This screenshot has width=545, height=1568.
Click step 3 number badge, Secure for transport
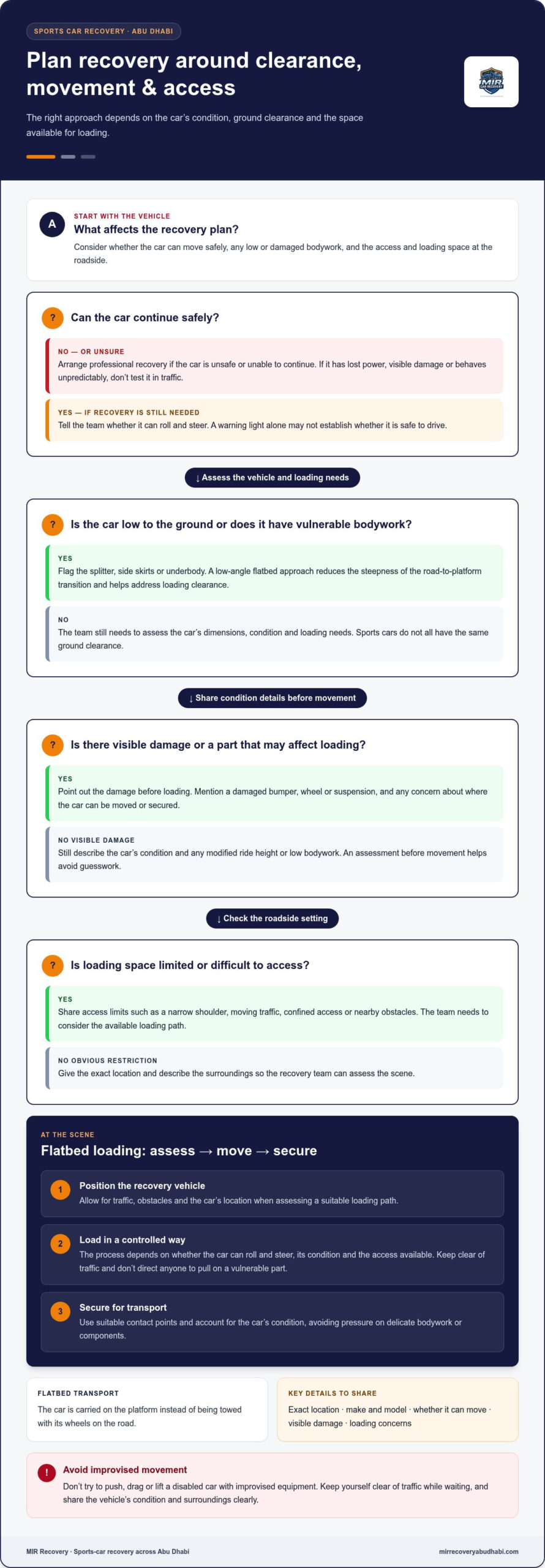(x=60, y=1311)
